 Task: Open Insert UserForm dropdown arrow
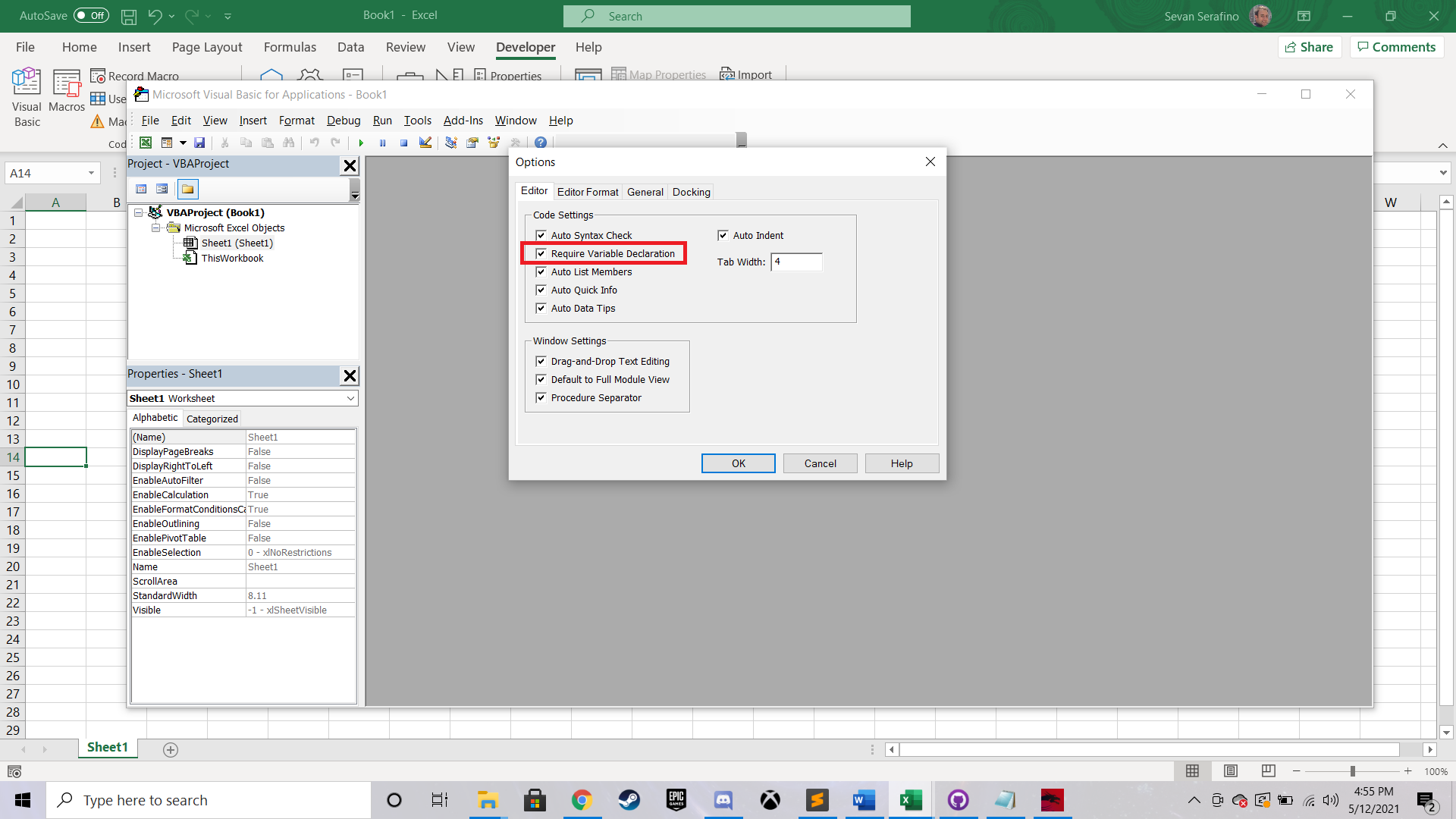point(183,143)
